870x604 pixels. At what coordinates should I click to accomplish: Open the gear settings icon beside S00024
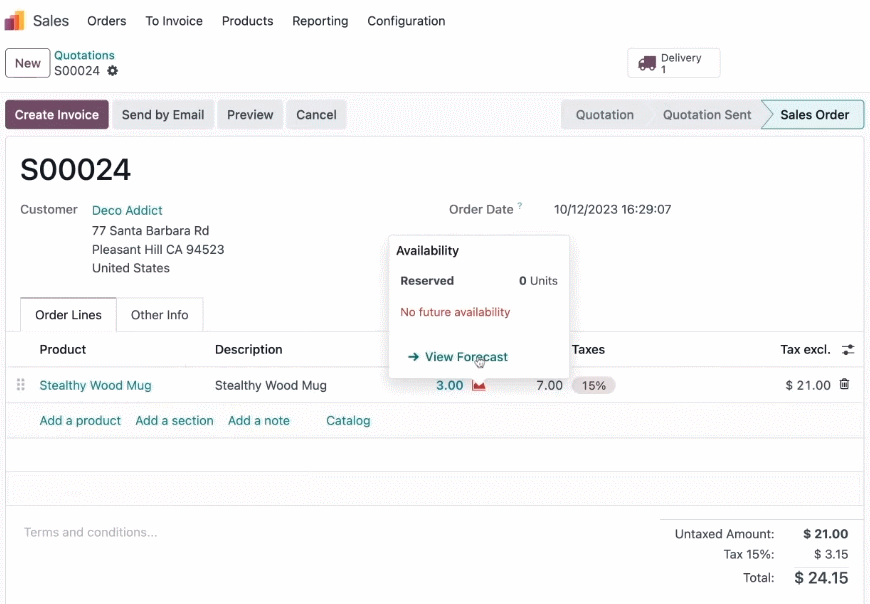tap(113, 71)
